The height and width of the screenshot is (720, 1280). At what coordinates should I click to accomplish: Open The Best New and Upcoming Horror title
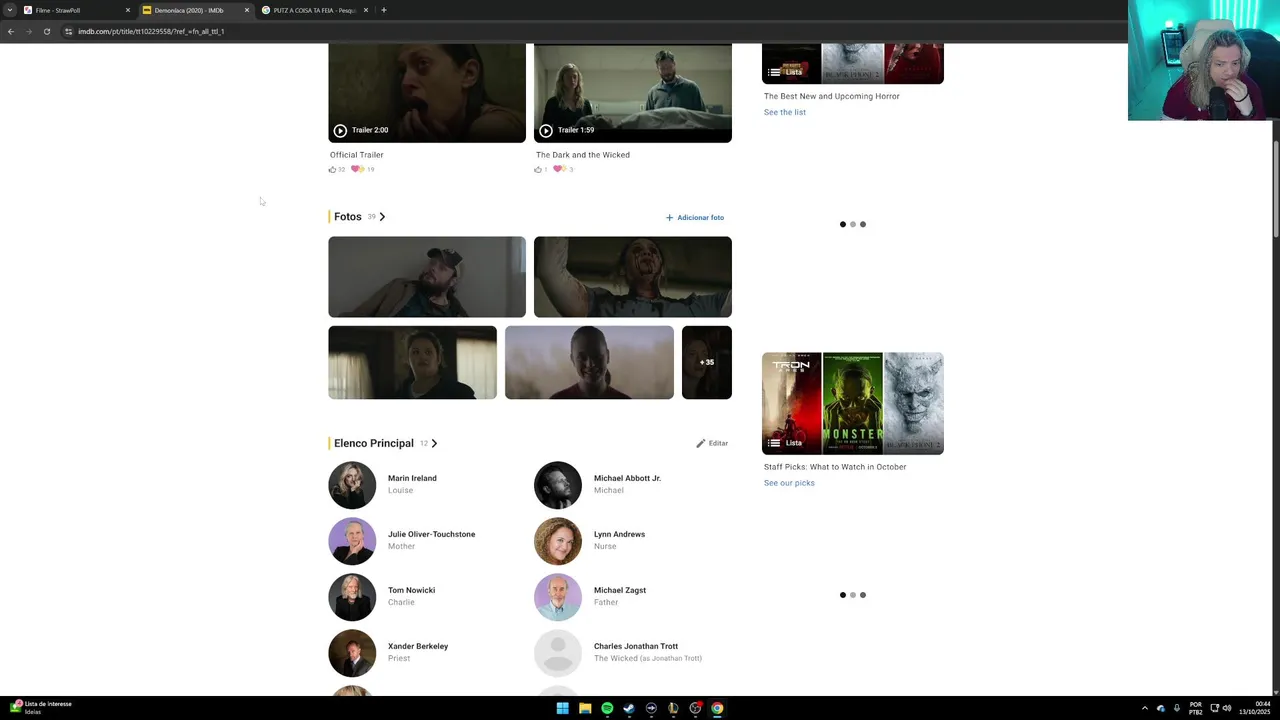click(x=832, y=96)
